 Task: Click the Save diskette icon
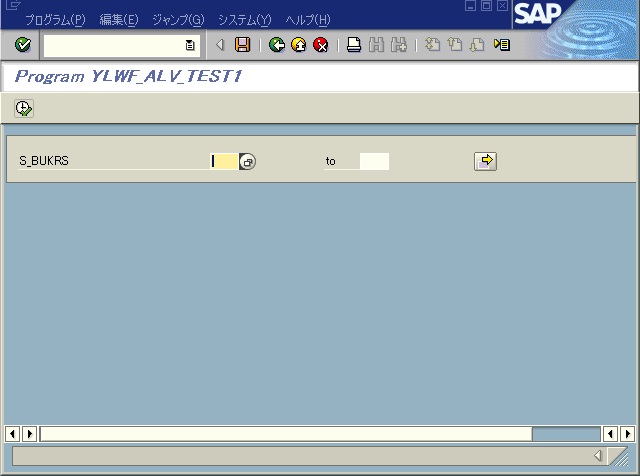coord(242,45)
